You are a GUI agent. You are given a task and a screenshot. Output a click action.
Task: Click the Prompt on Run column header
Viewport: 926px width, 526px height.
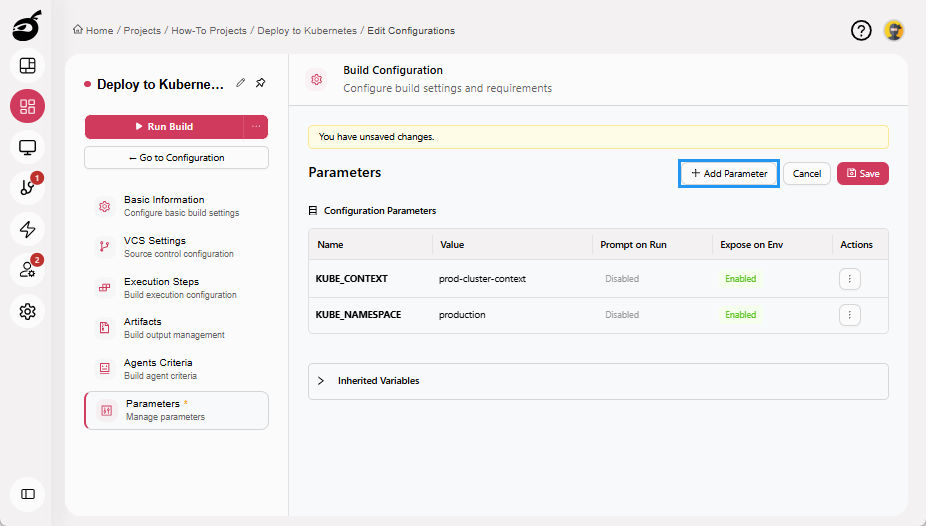(x=633, y=244)
